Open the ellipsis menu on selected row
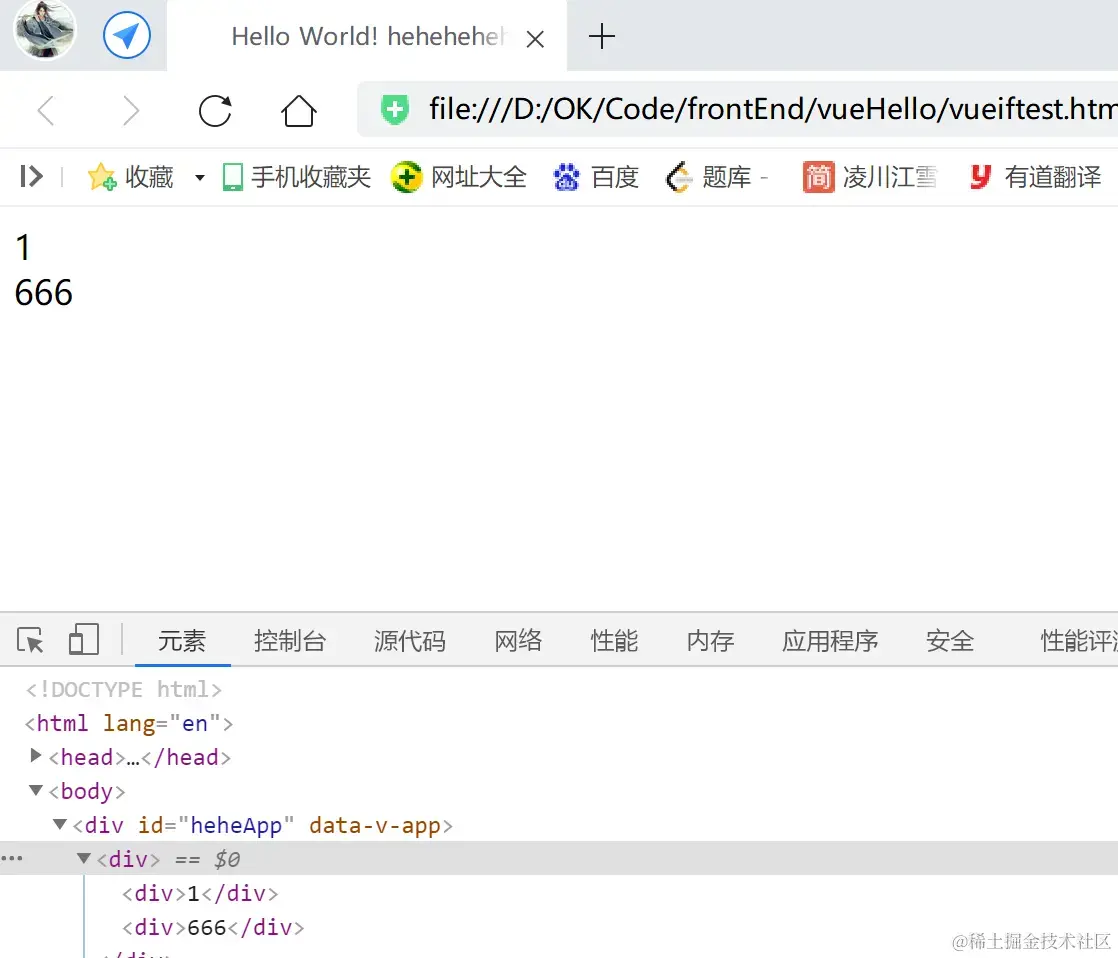Viewport: 1118px width, 958px height. click(11, 858)
